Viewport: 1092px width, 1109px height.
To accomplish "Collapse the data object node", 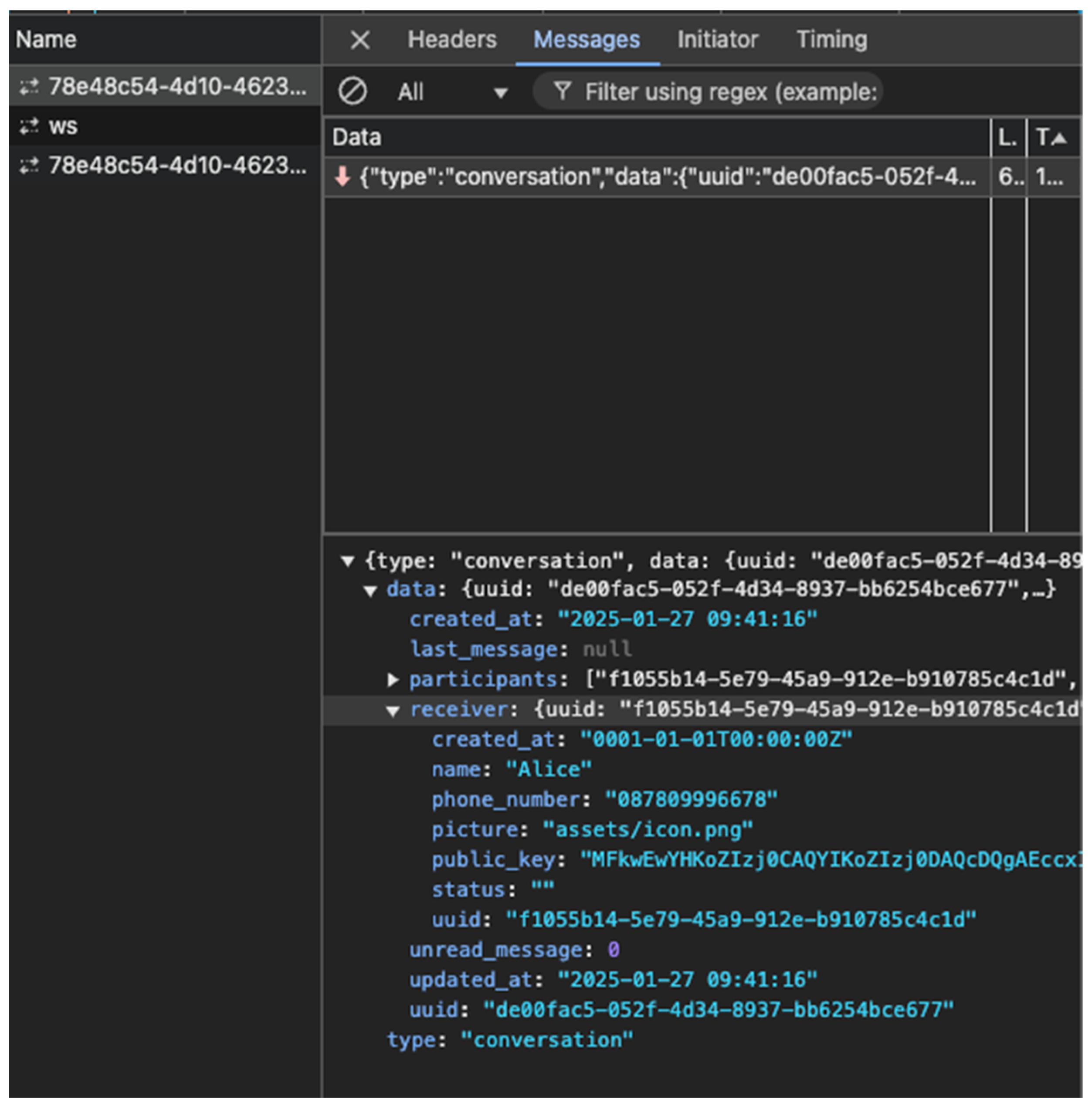I will (370, 591).
